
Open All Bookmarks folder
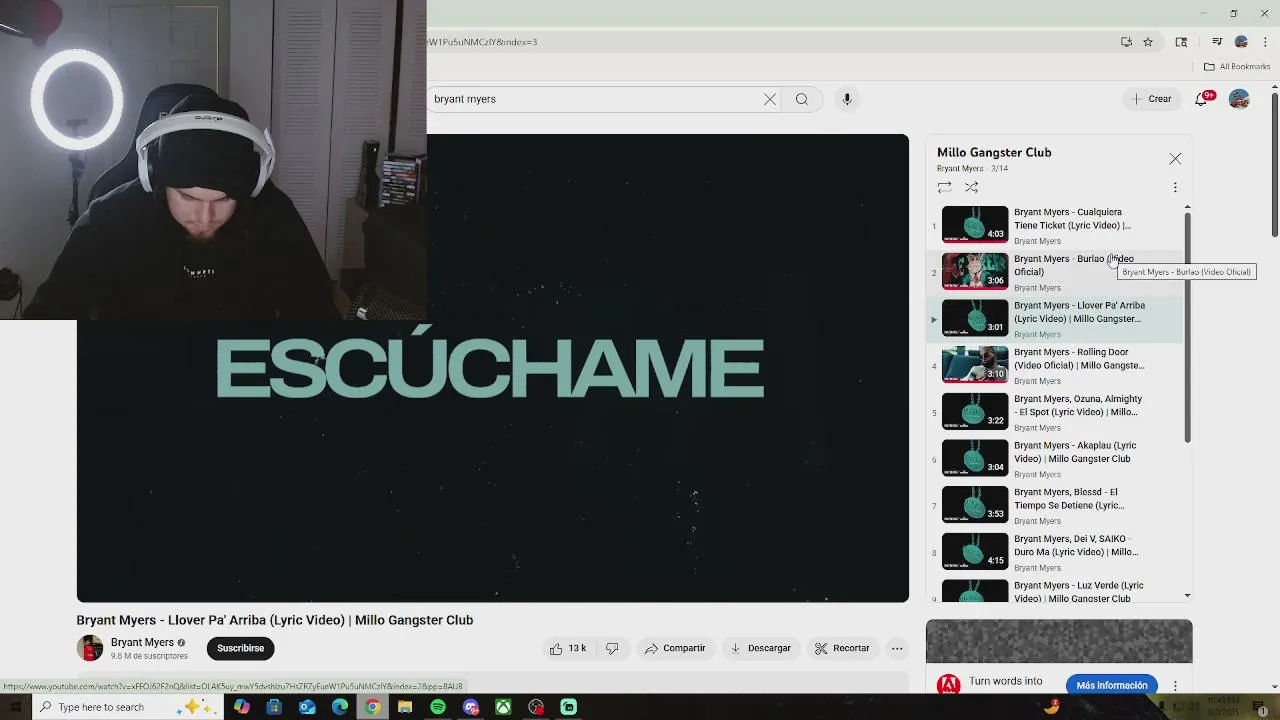click(x=1237, y=67)
